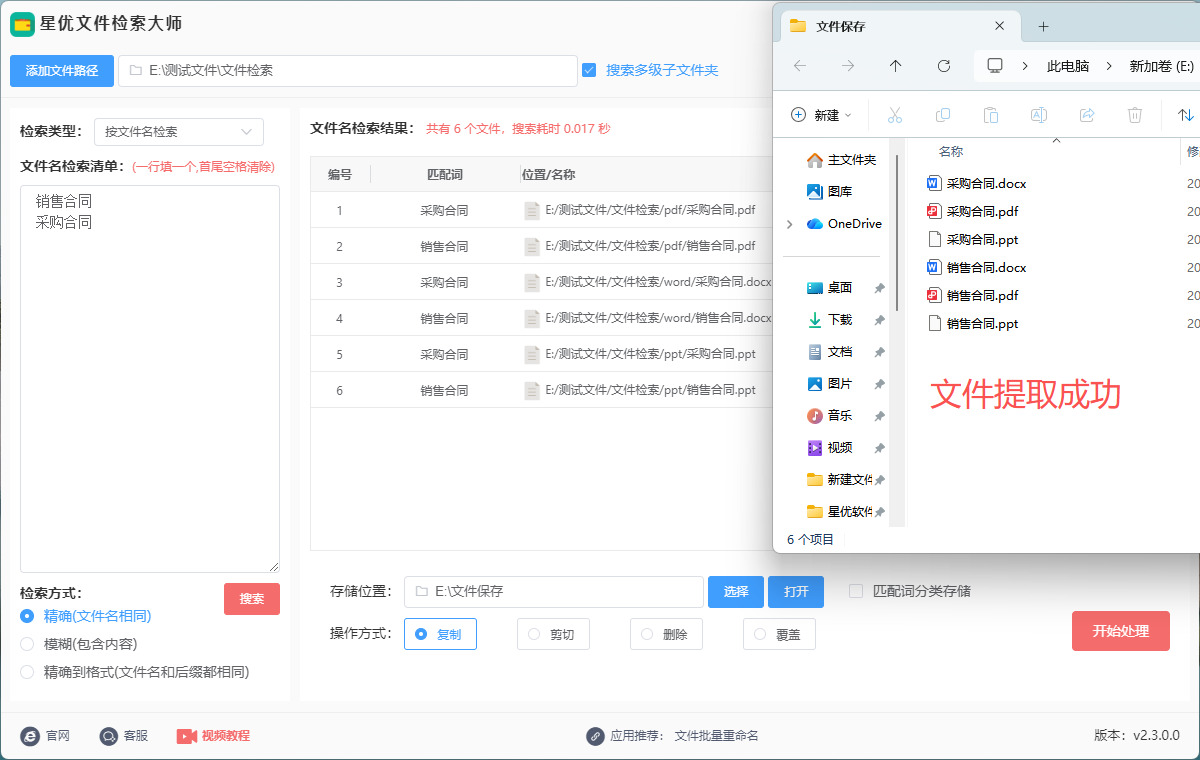1200x760 pixels.
Task: Click the refresh icon in Explorer
Action: pos(943,66)
